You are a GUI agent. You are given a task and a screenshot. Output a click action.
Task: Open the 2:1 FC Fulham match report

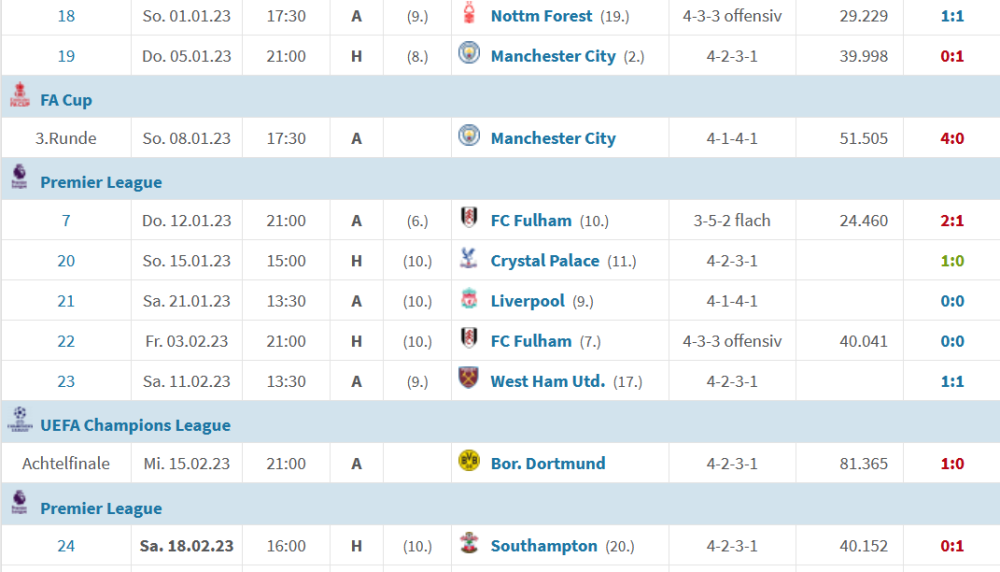(952, 221)
